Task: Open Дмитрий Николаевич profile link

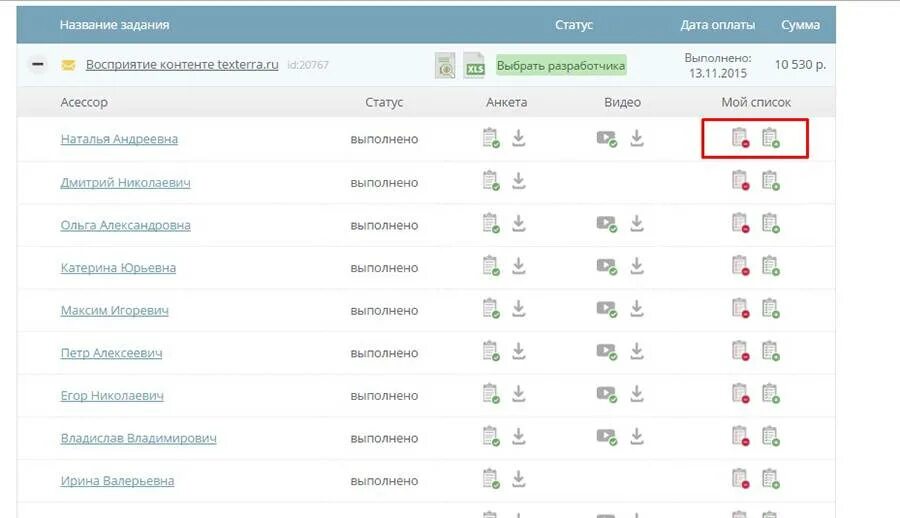Action: [126, 183]
